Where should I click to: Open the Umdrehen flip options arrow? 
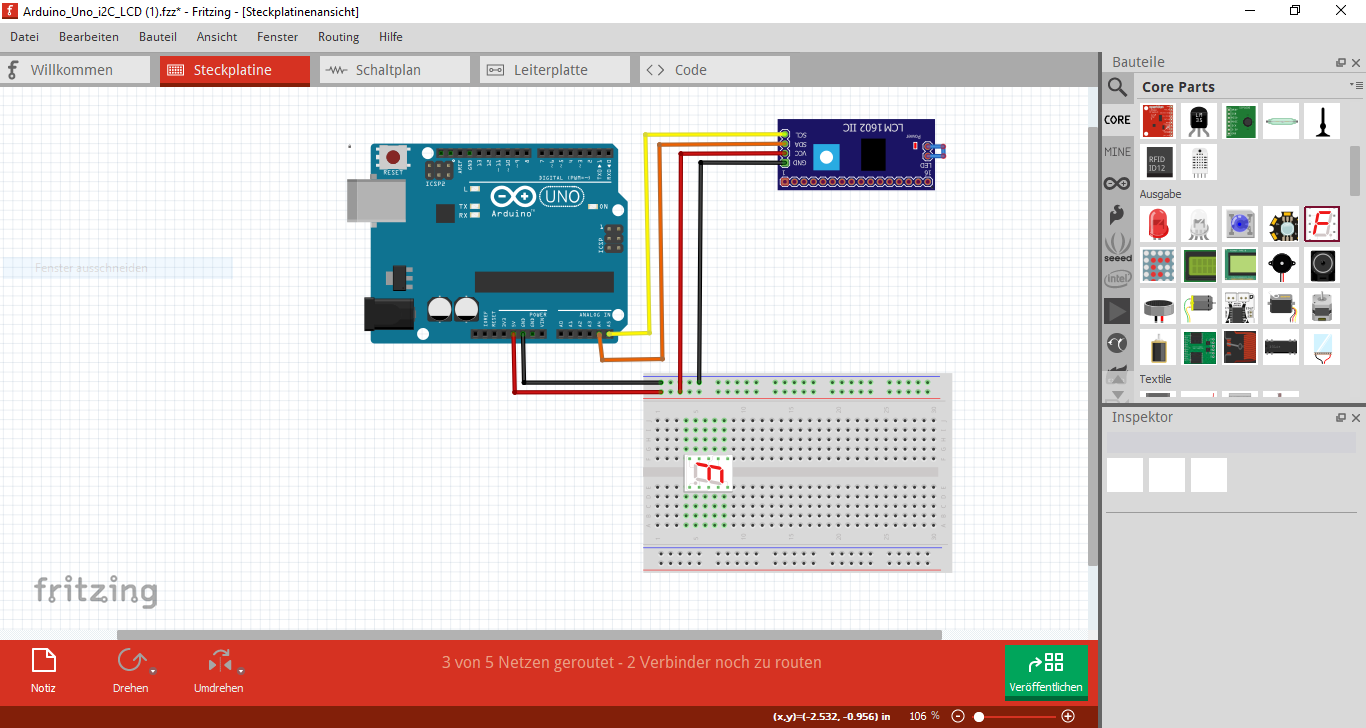coord(241,671)
